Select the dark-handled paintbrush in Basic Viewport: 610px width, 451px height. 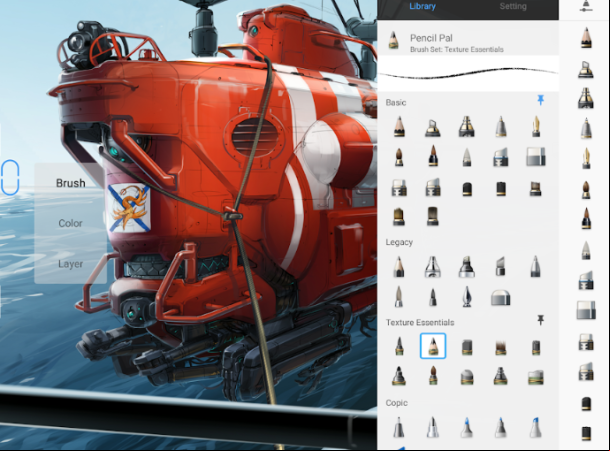point(433,156)
